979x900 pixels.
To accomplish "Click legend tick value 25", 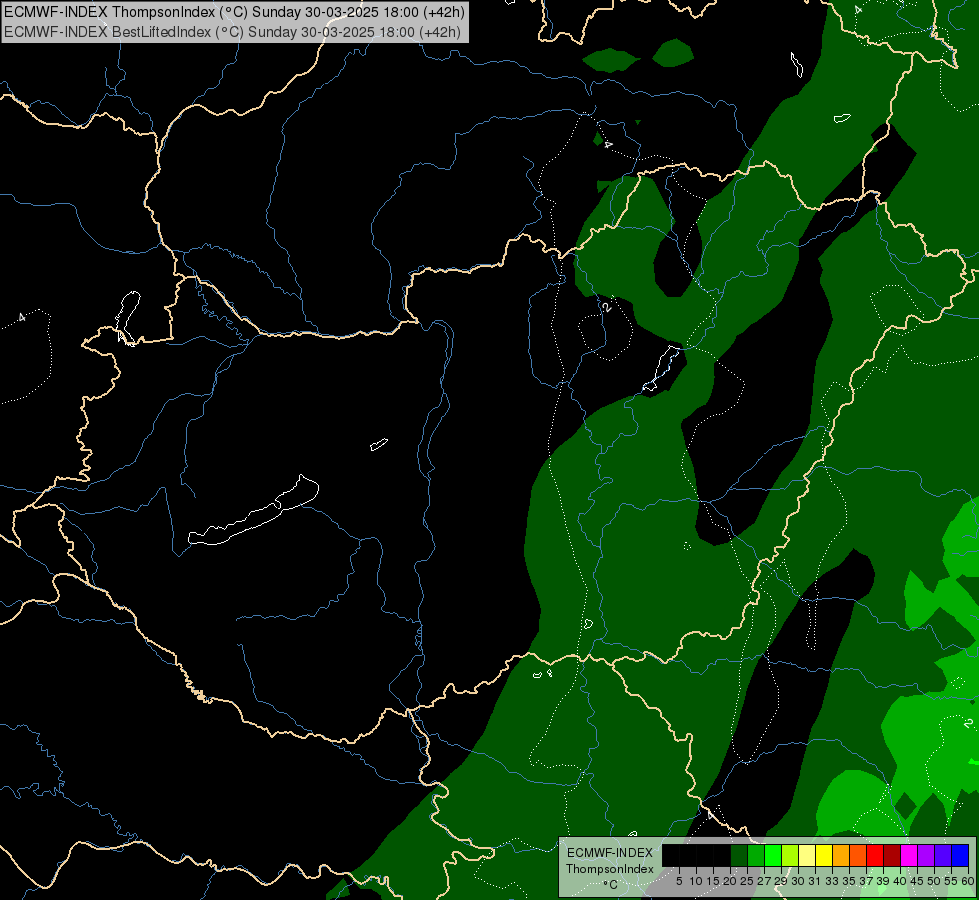I will coord(747,881).
